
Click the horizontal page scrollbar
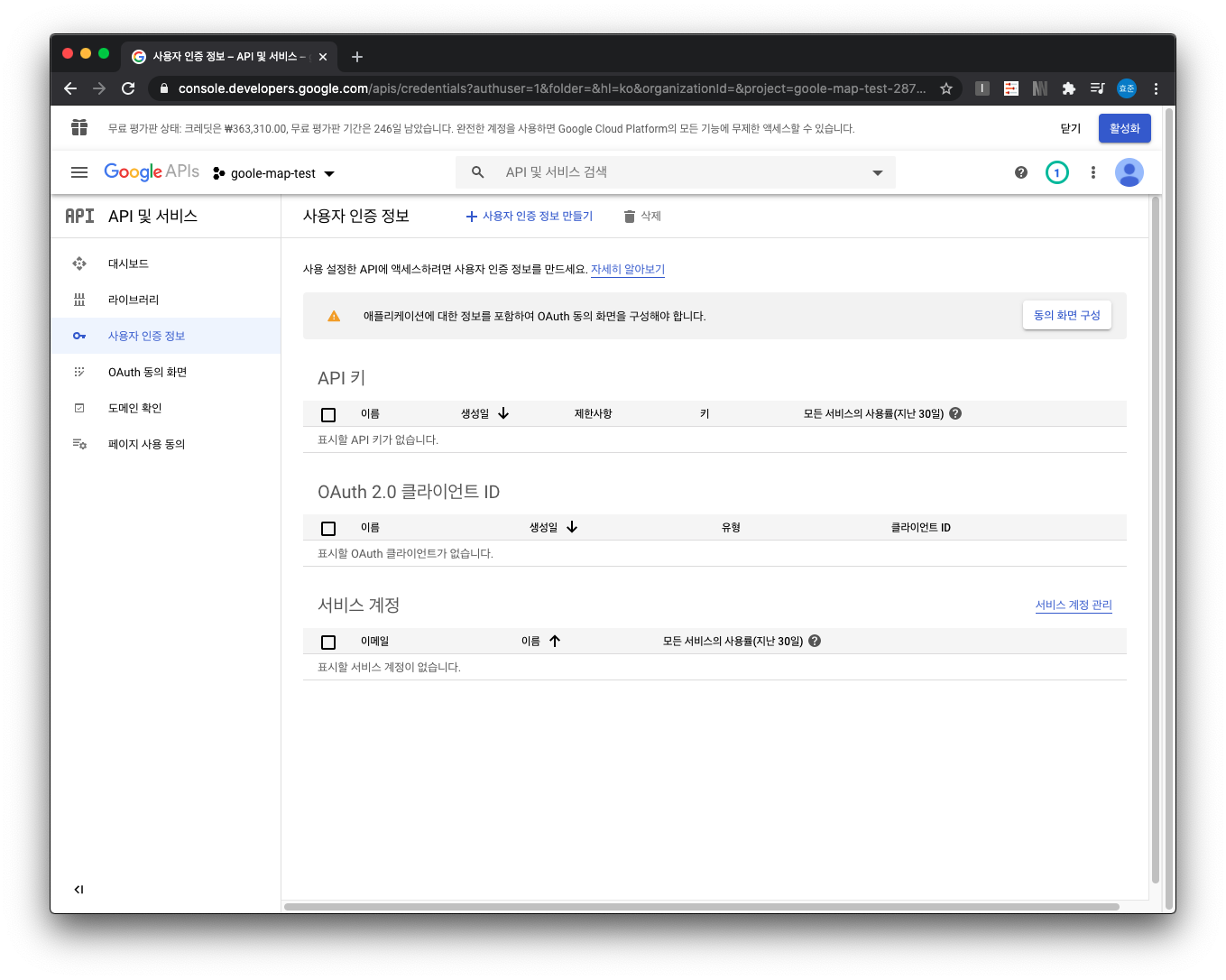[x=702, y=907]
